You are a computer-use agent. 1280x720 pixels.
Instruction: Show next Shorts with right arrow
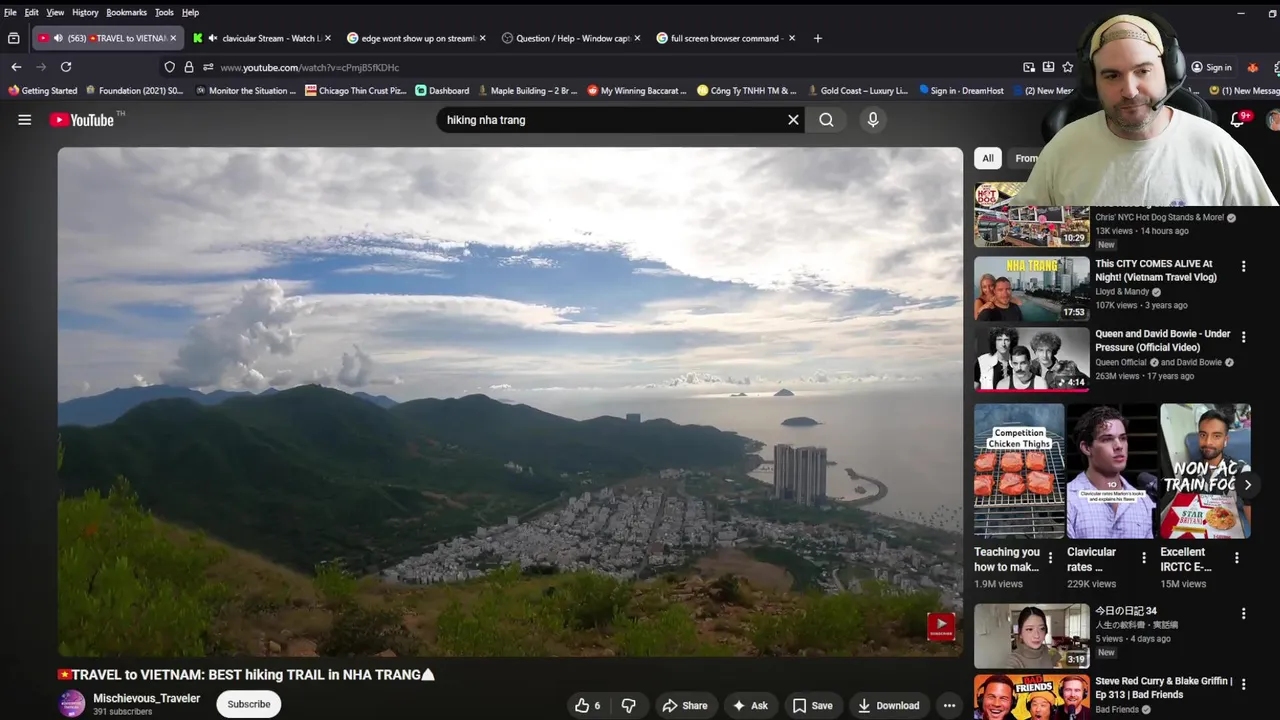(1247, 485)
